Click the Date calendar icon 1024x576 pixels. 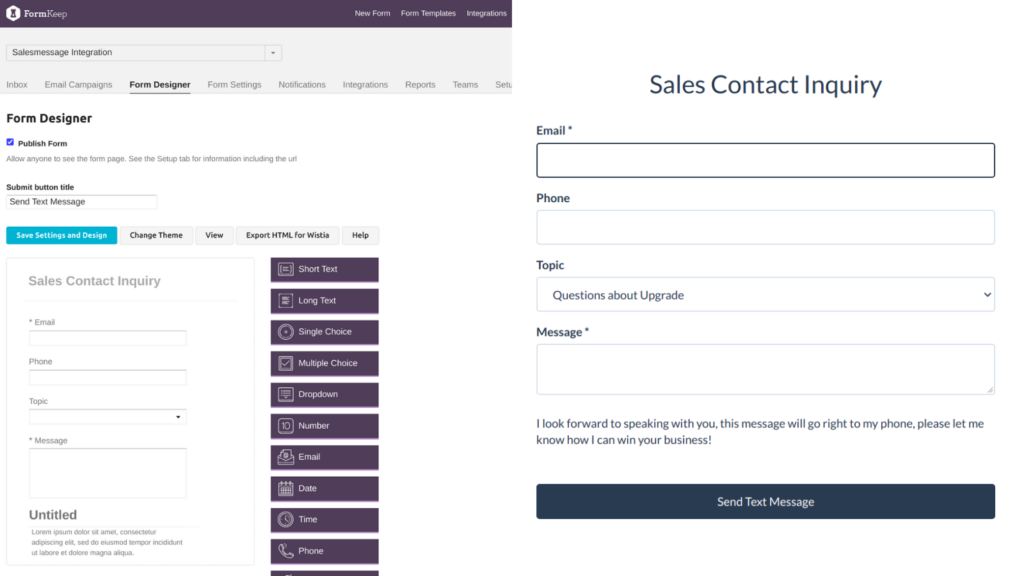point(285,488)
